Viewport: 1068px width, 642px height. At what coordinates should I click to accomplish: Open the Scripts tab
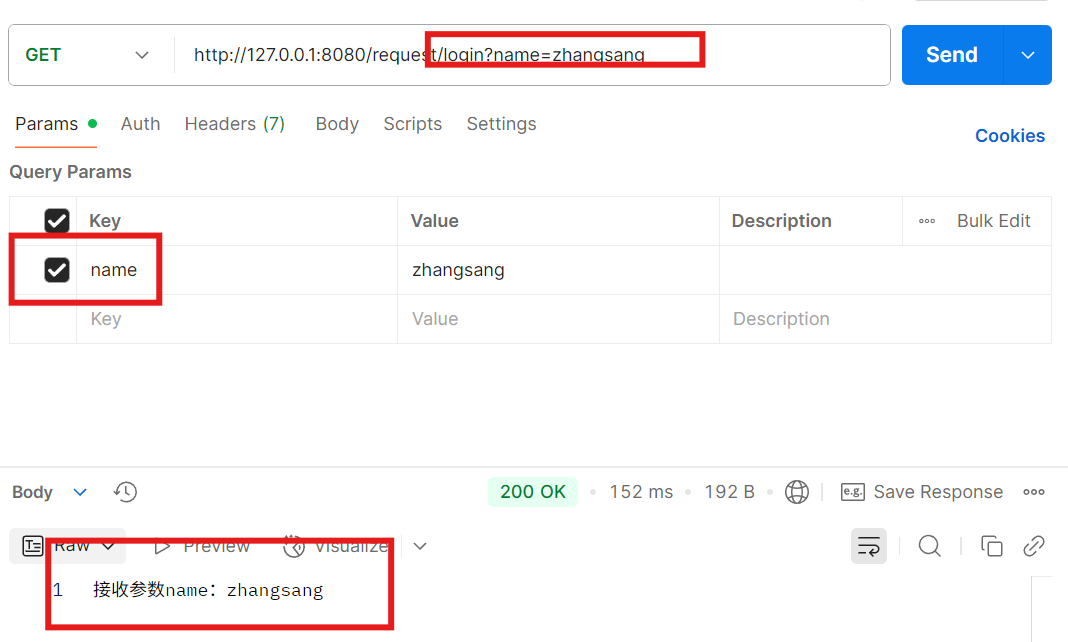[413, 124]
